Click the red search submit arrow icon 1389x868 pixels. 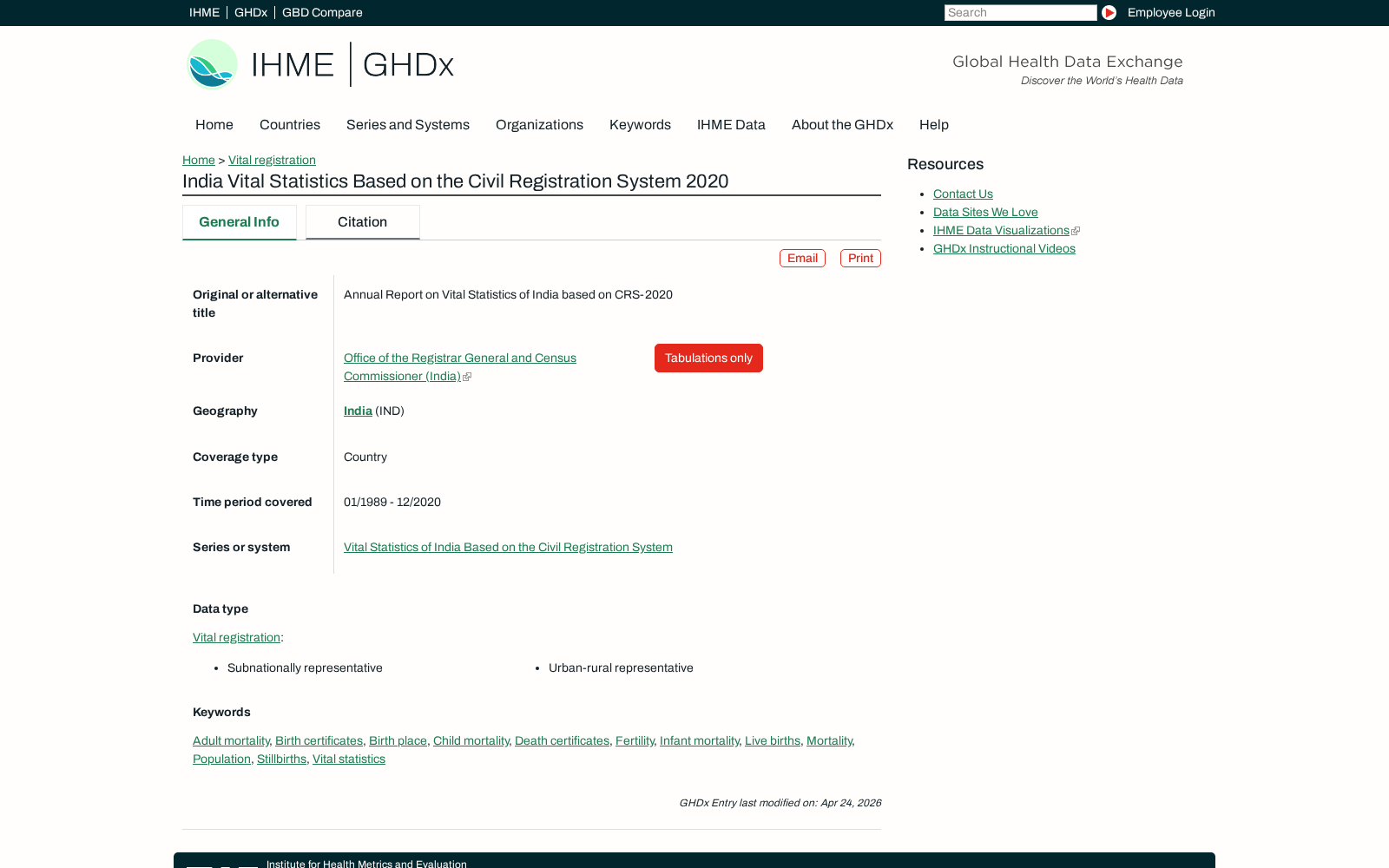click(x=1109, y=12)
